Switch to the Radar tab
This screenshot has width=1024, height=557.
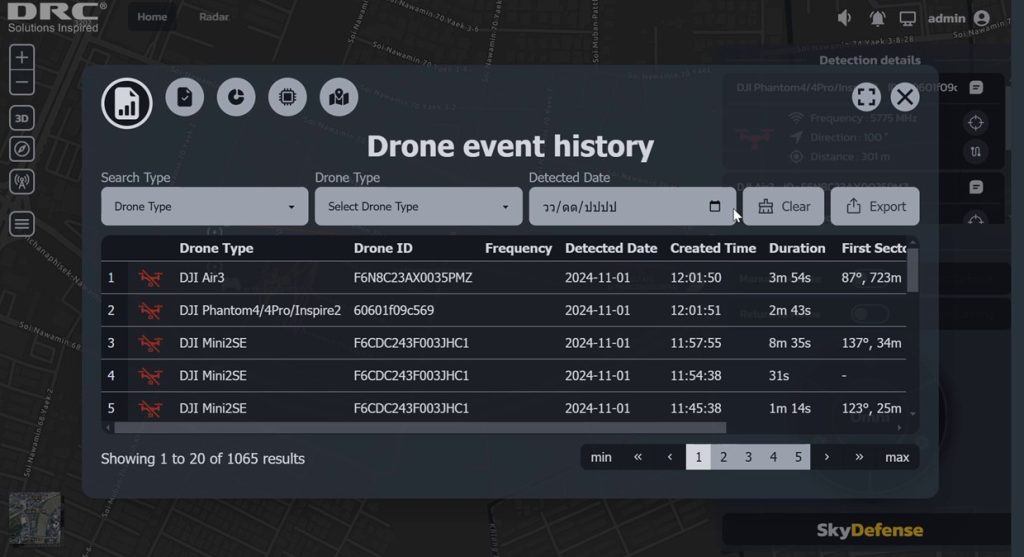pyautogui.click(x=214, y=17)
